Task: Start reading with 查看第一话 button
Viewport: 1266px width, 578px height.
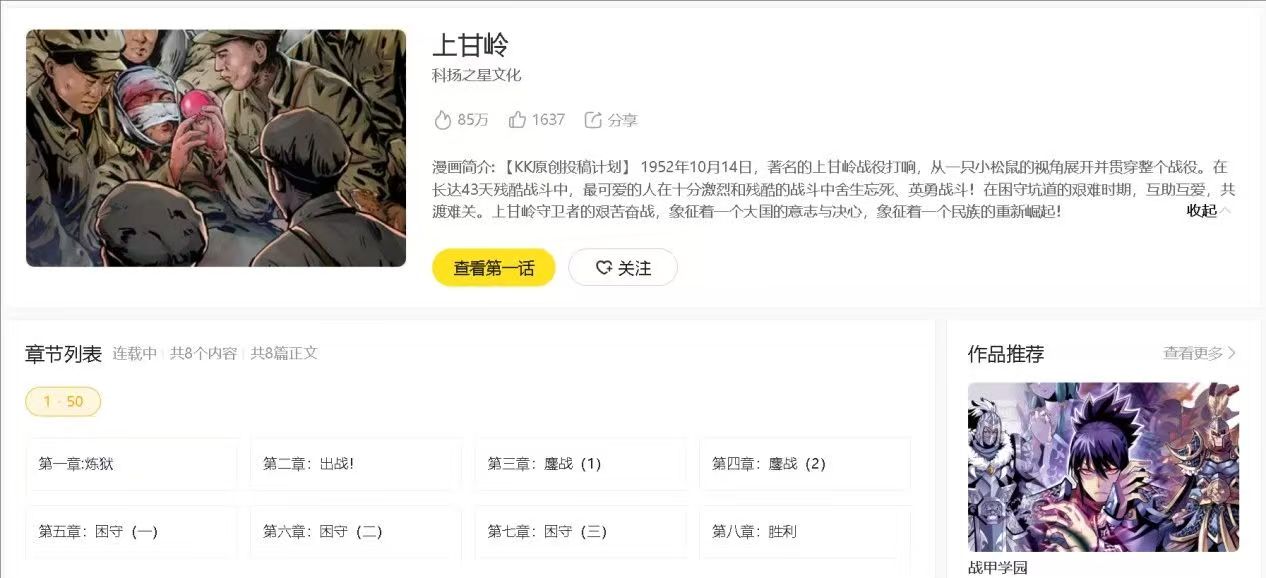Action: [x=494, y=267]
